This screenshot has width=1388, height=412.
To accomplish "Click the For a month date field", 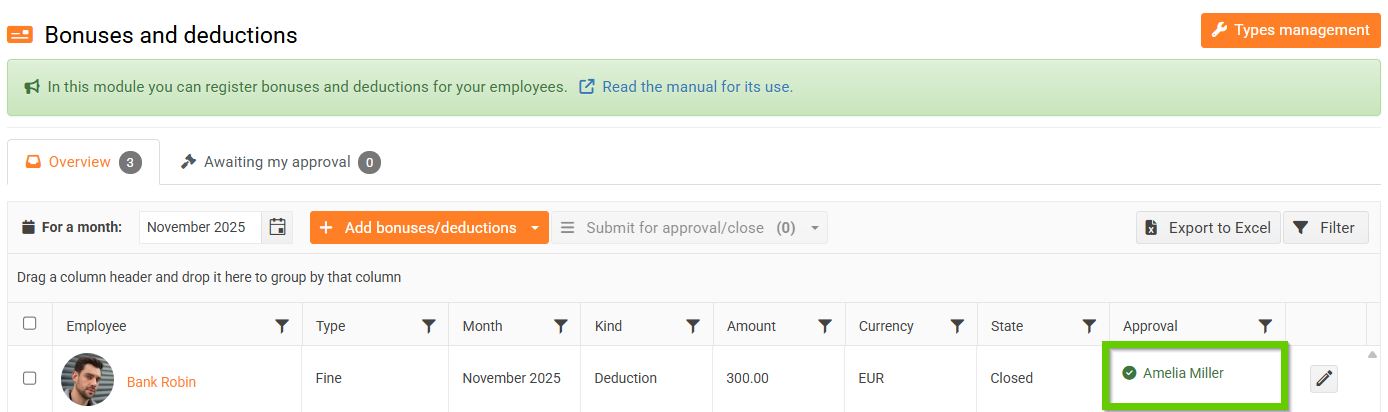I will [x=200, y=227].
